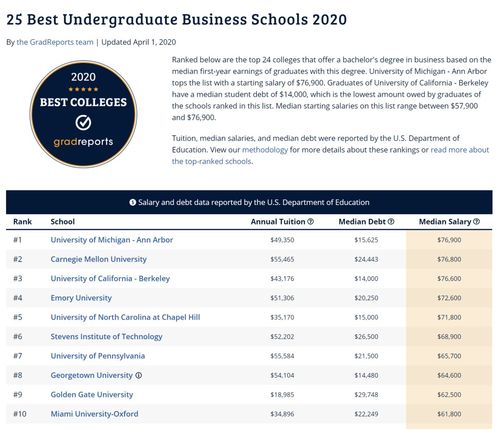
Task: Click the $18,985 annual tuition cell
Action: pyautogui.click(x=282, y=395)
